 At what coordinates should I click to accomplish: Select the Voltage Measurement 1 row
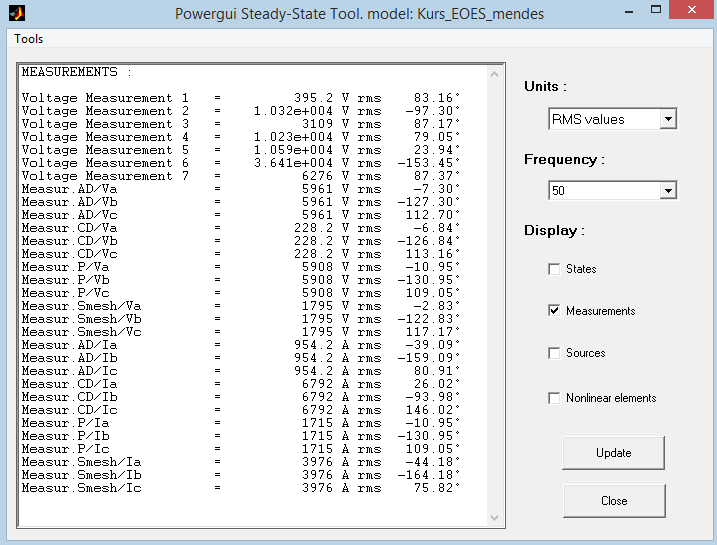tap(241, 98)
